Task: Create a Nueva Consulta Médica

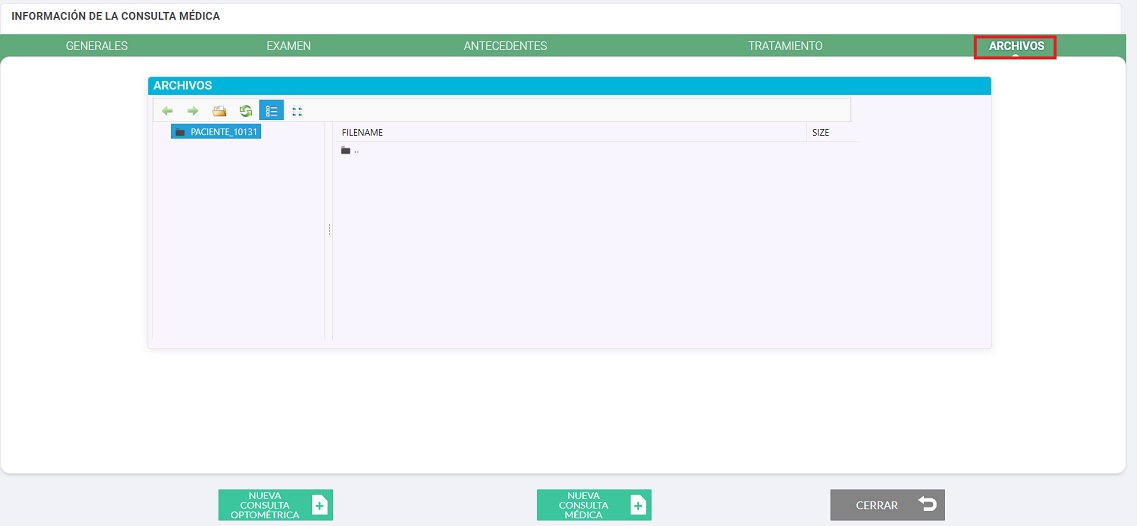Action: (594, 505)
